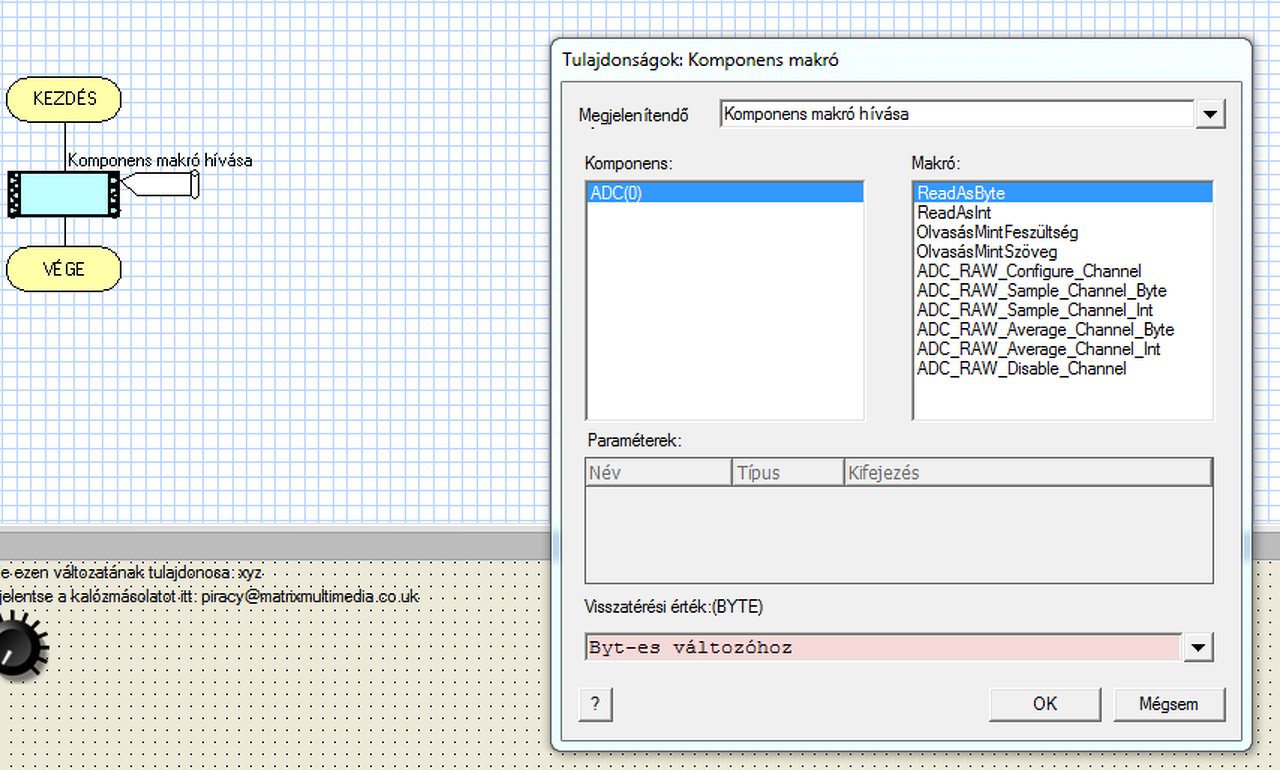Click the OK button
This screenshot has width=1280, height=770.
[x=1045, y=704]
